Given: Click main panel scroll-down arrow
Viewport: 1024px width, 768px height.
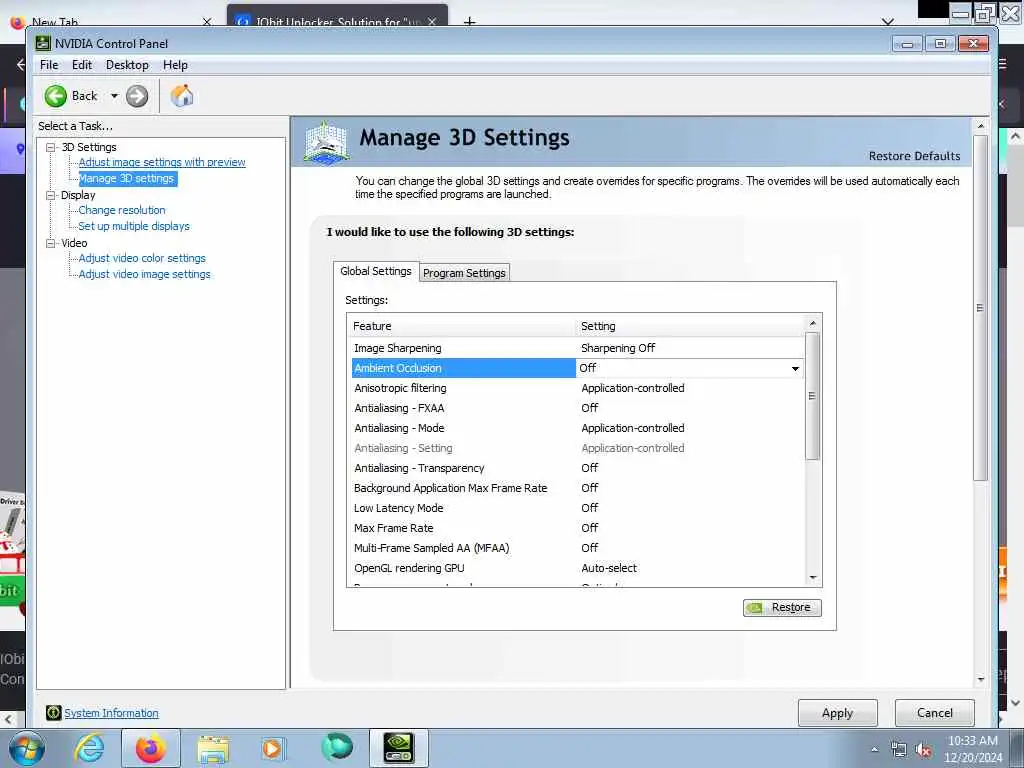Looking at the screenshot, I should coord(980,680).
